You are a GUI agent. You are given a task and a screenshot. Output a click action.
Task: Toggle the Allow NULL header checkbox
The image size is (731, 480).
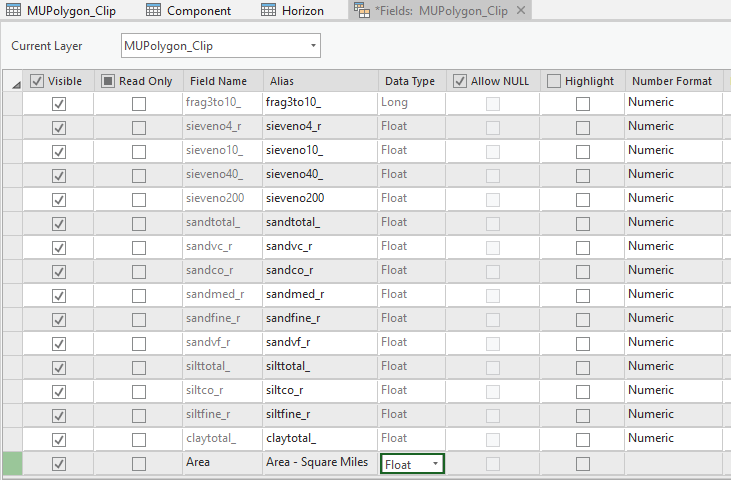(460, 81)
